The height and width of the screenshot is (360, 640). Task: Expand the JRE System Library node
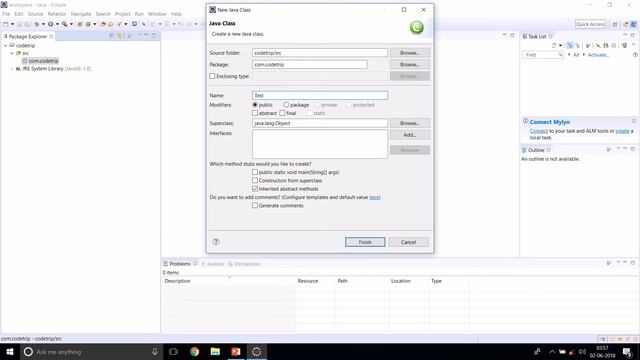click(x=12, y=69)
